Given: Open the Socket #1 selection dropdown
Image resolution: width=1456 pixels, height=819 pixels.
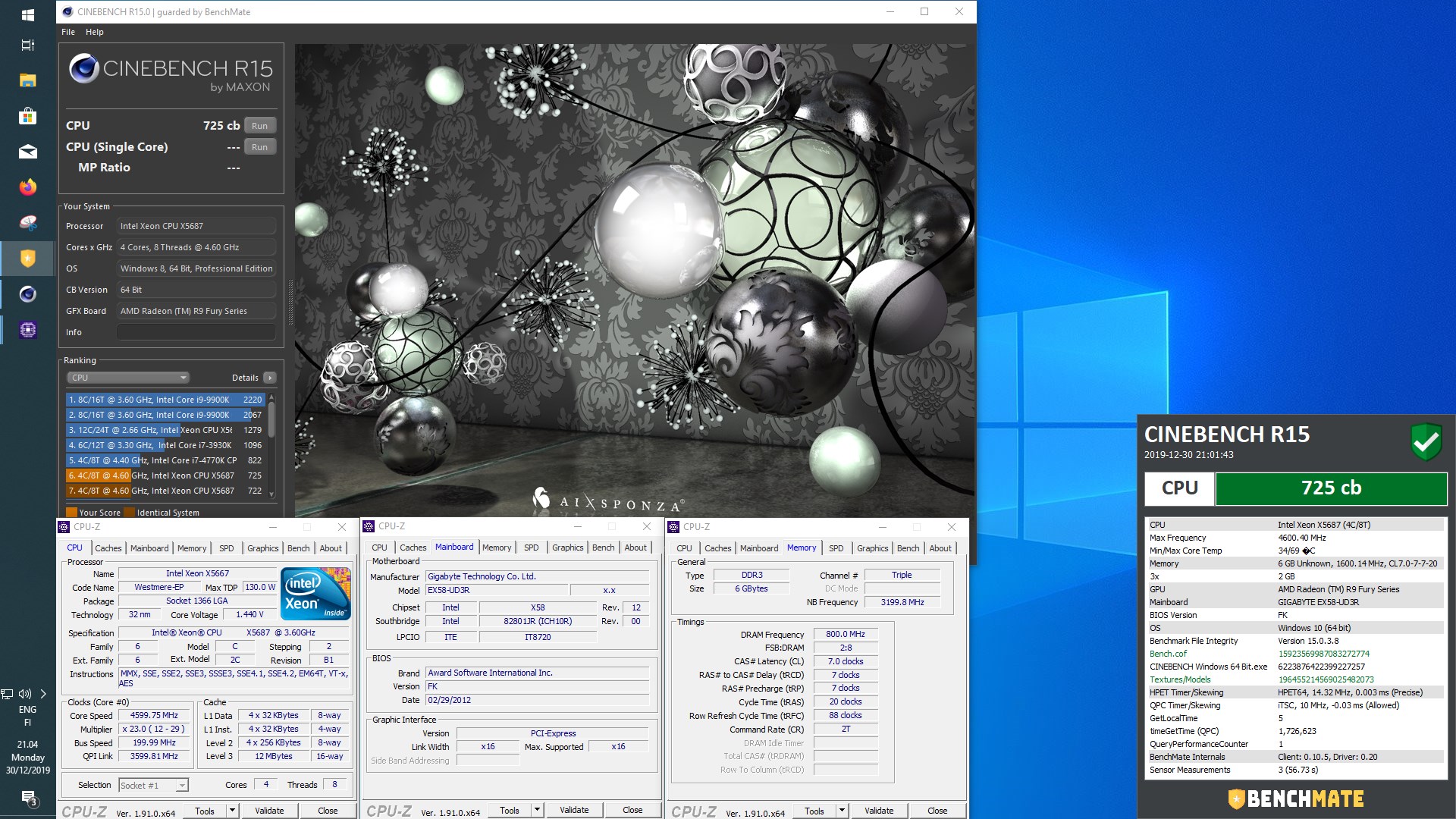Looking at the screenshot, I should 153,786.
